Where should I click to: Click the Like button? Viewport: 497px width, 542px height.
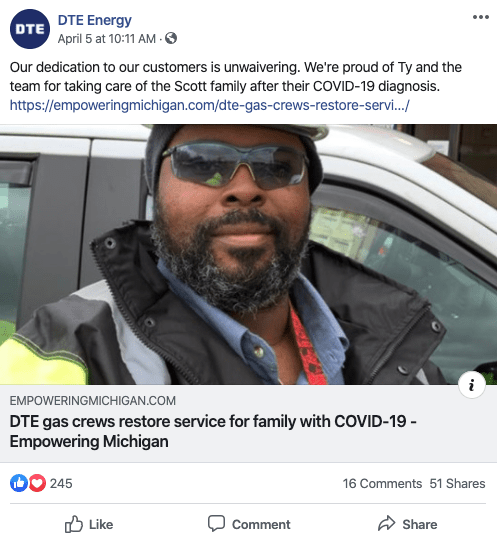click(89, 524)
